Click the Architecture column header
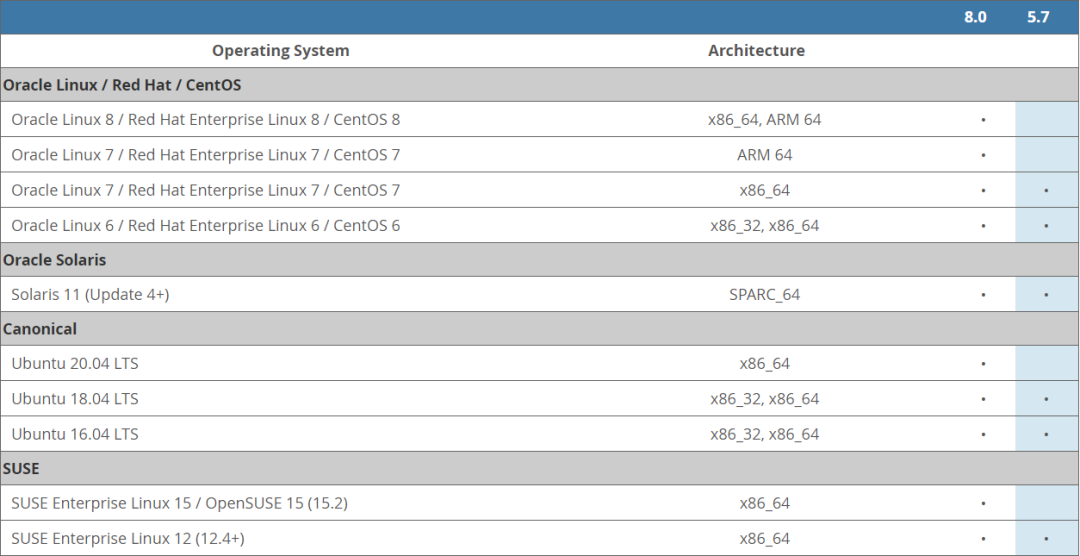Screen dimensions: 1080x556 [756, 51]
